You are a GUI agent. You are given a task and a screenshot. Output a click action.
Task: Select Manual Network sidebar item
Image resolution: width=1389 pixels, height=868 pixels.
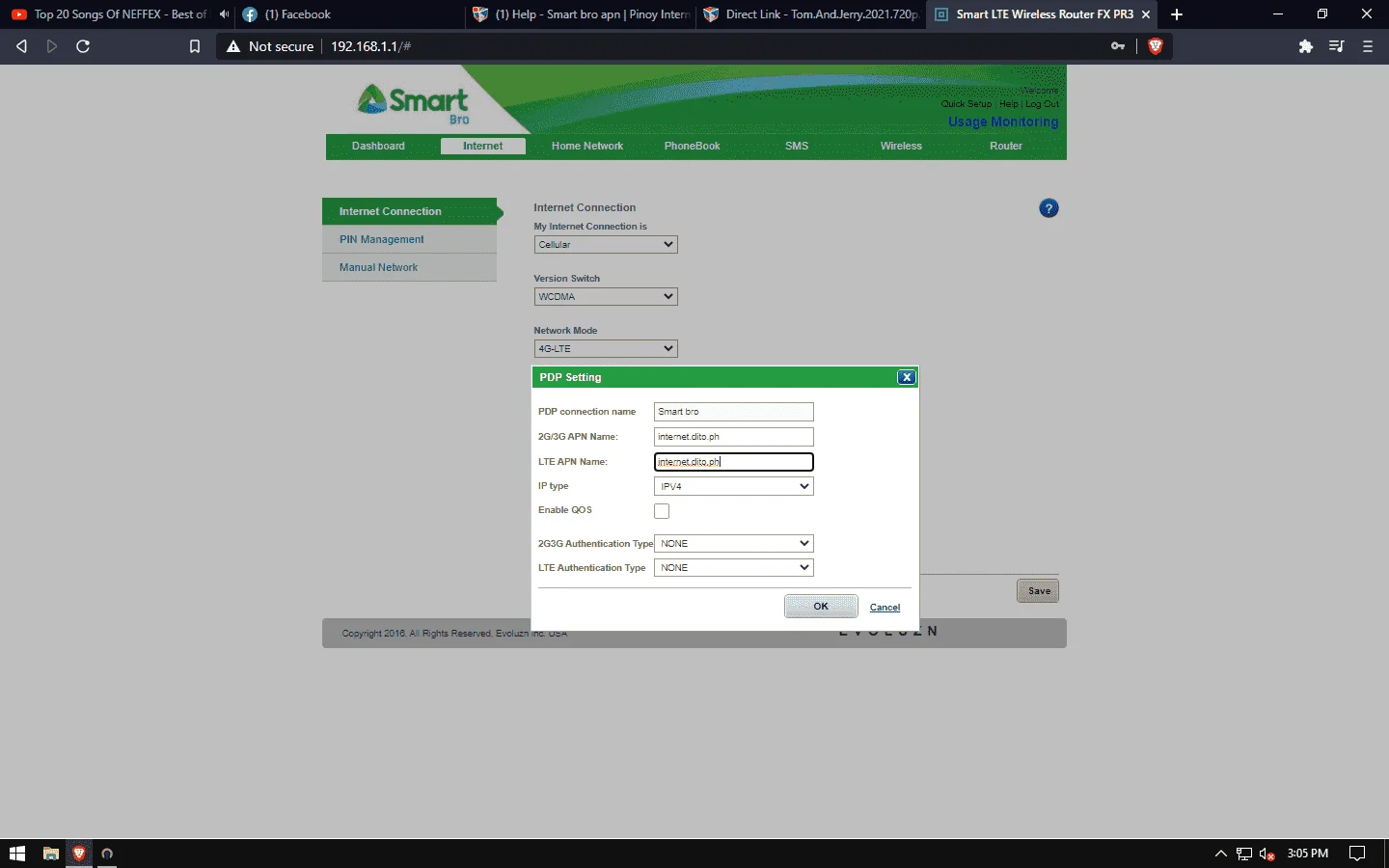pos(410,267)
